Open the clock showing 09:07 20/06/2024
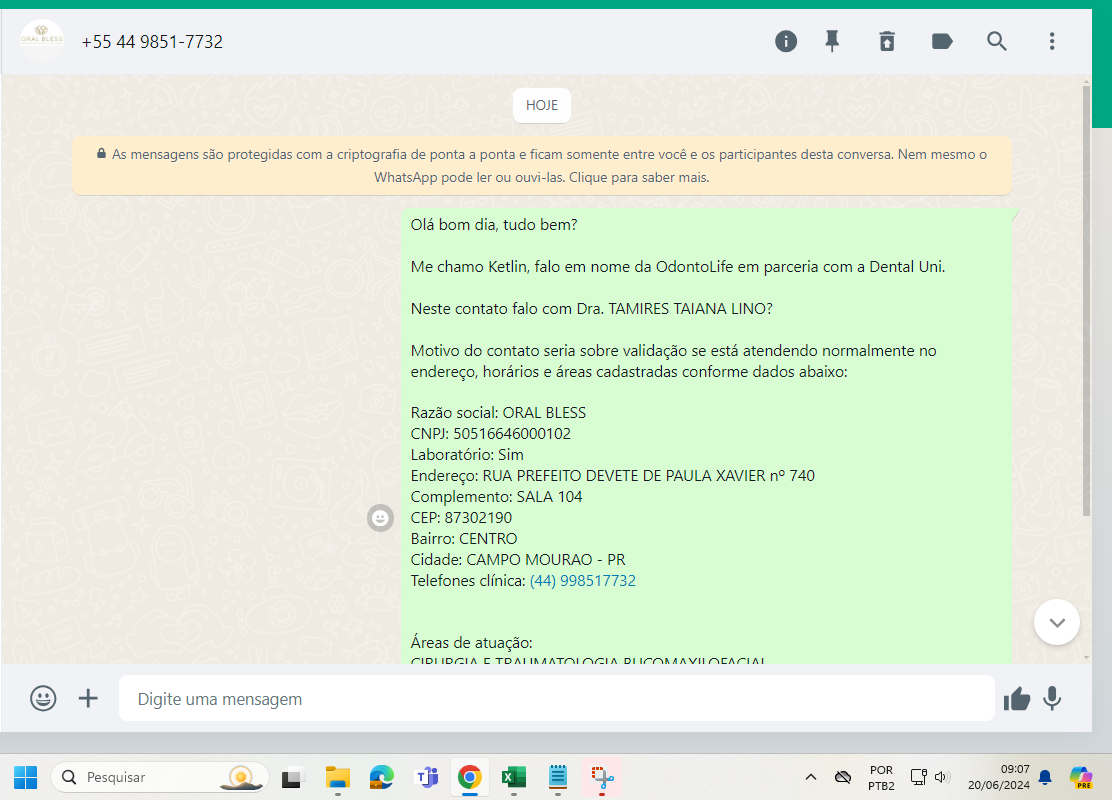This screenshot has width=1112, height=800. tap(999, 777)
